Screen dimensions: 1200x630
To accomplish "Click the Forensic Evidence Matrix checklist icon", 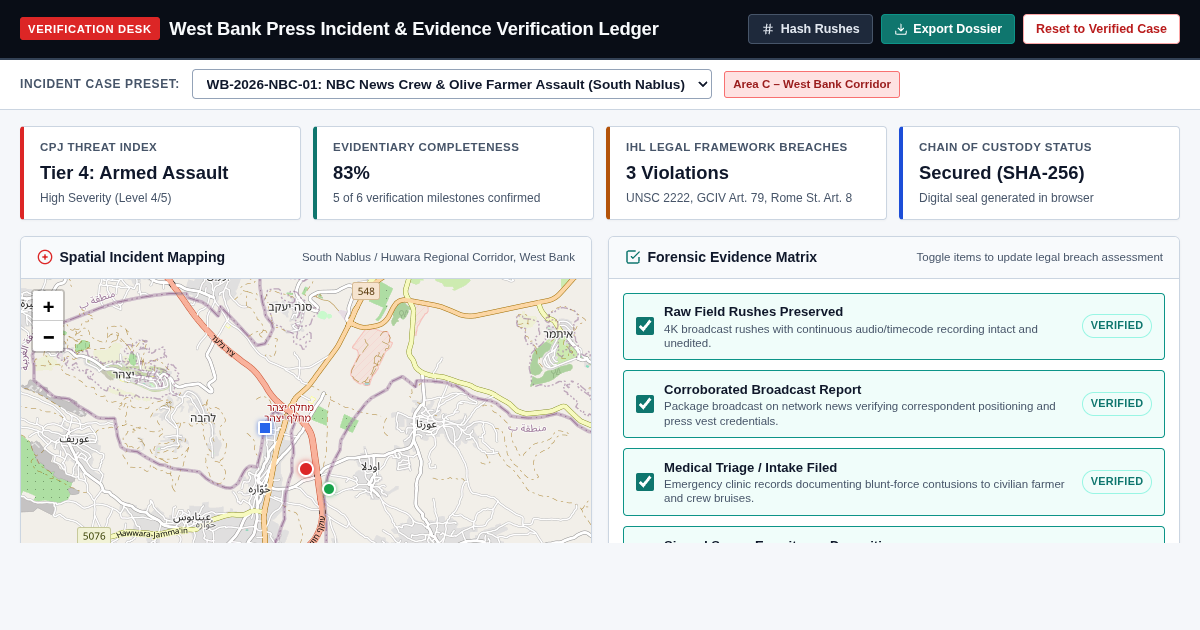I will [x=633, y=257].
